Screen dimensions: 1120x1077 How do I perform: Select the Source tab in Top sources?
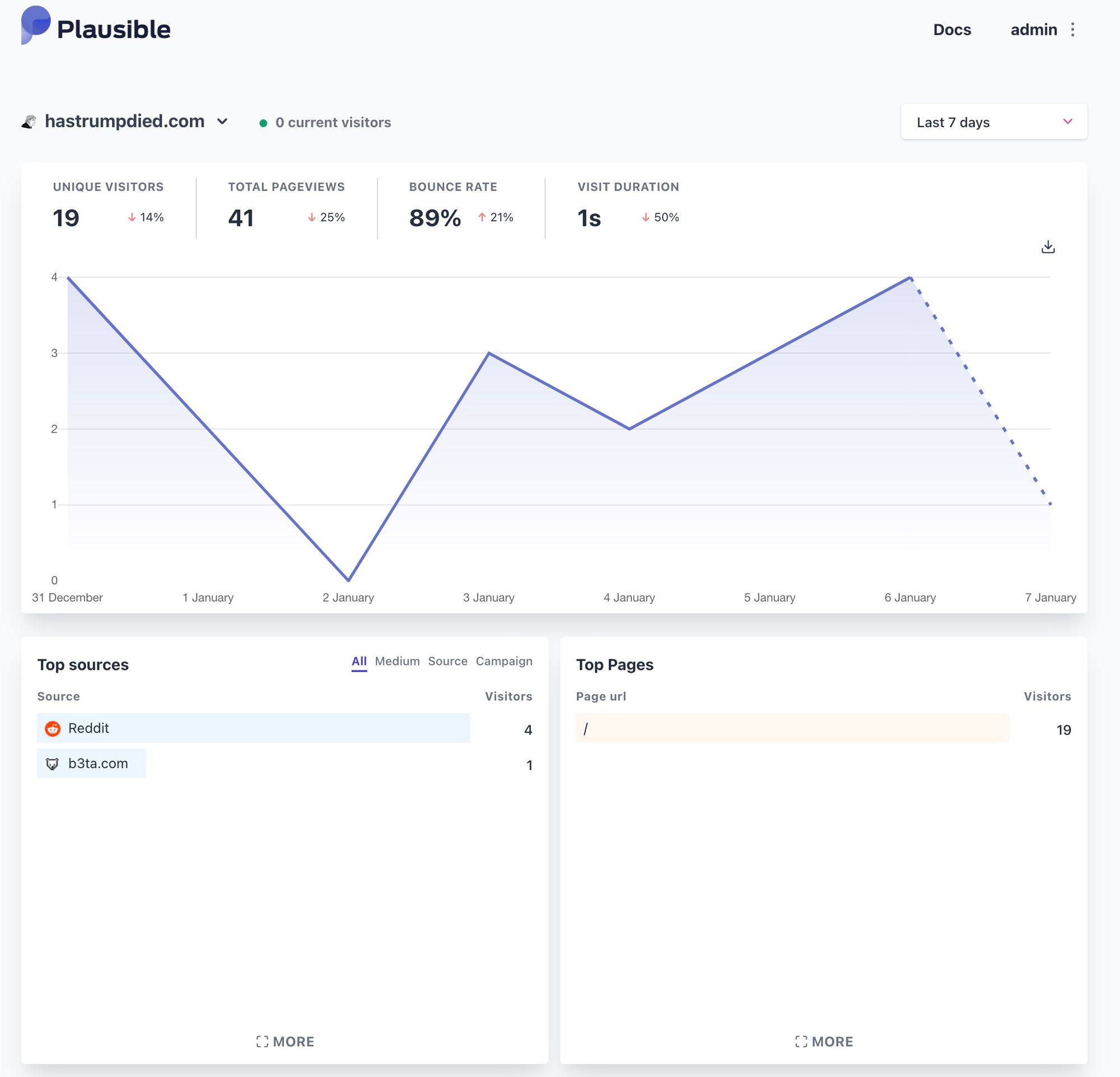pos(447,661)
